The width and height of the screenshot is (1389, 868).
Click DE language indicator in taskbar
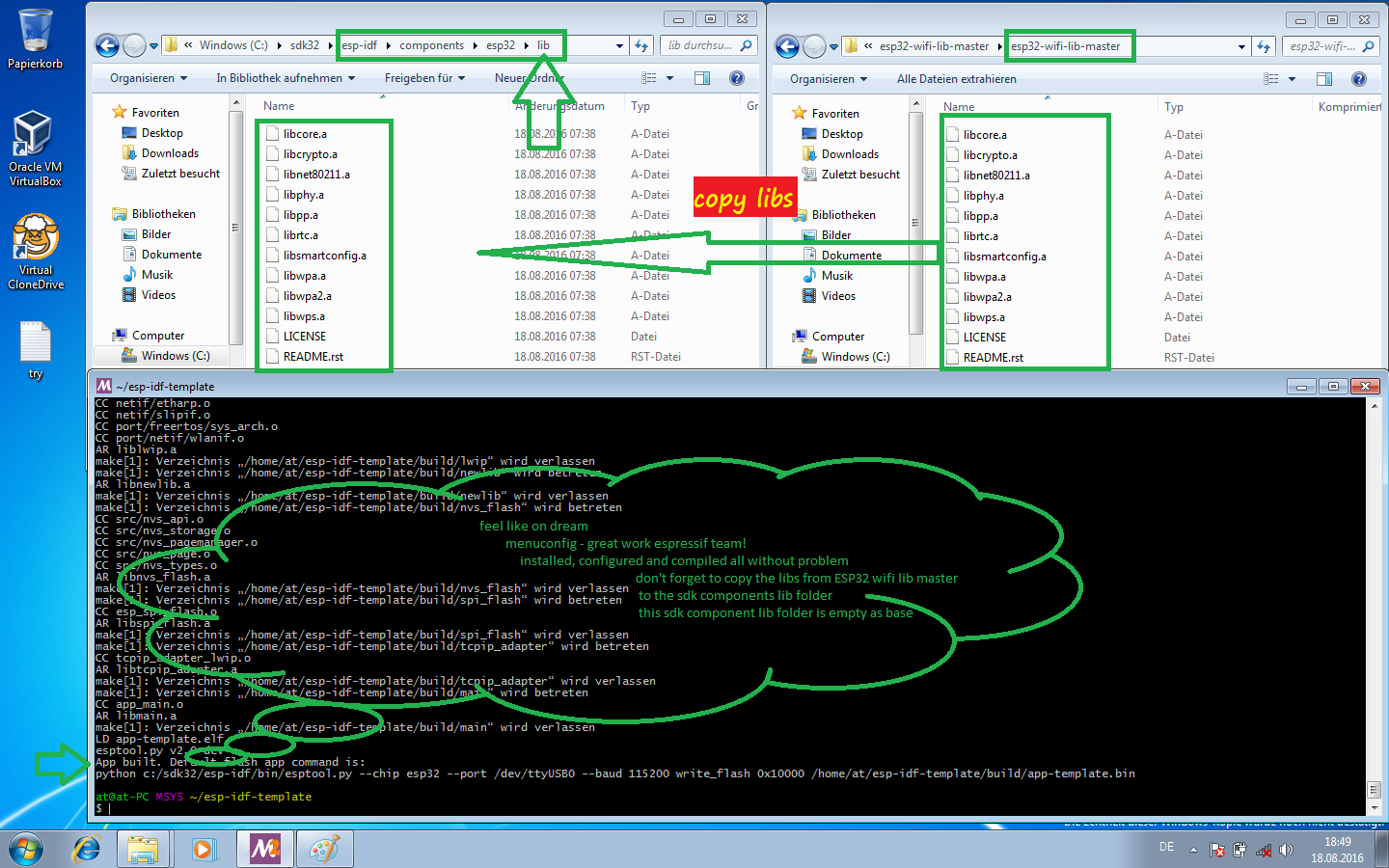click(x=1166, y=847)
